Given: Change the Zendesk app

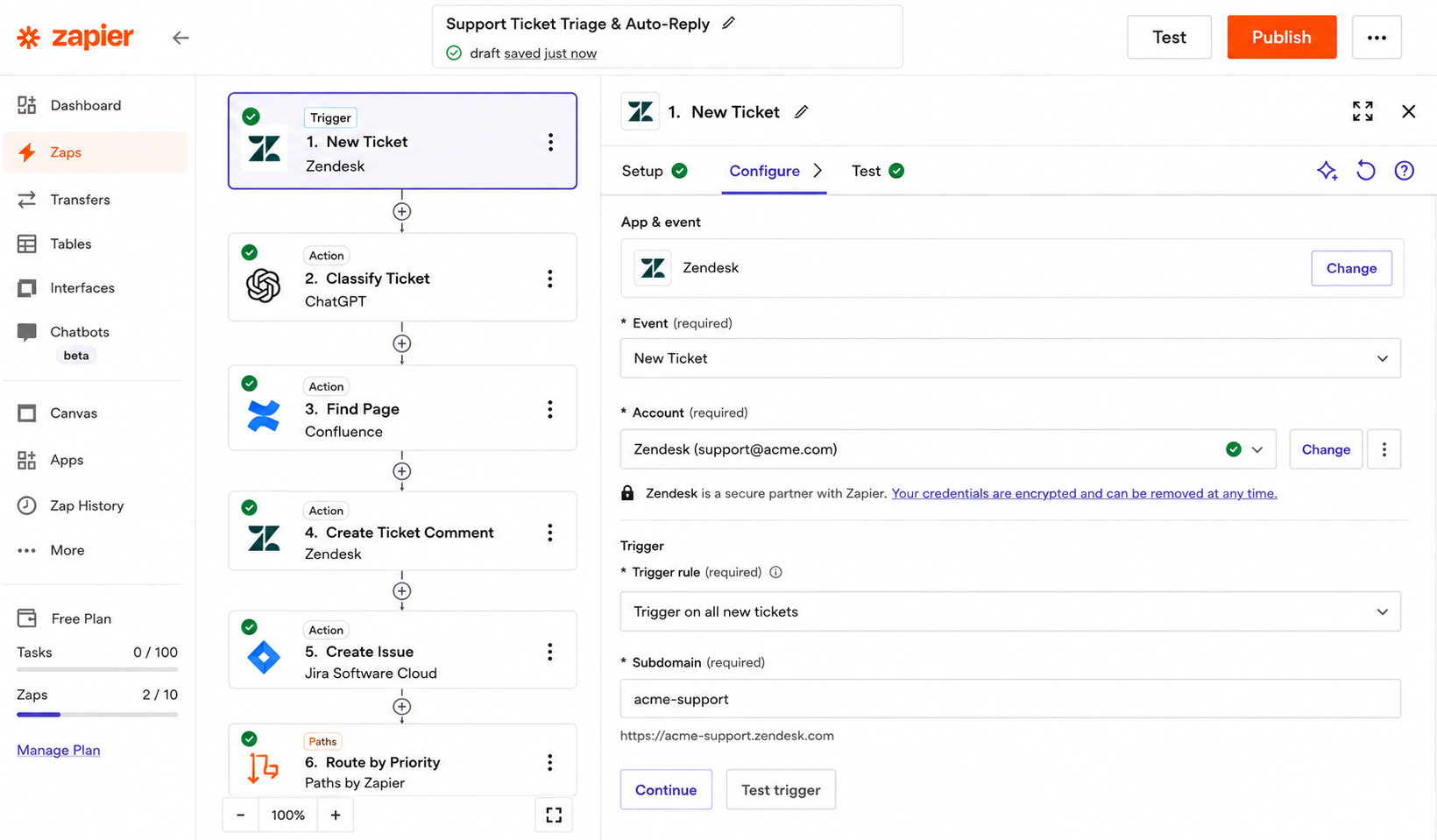Looking at the screenshot, I should click(x=1351, y=268).
